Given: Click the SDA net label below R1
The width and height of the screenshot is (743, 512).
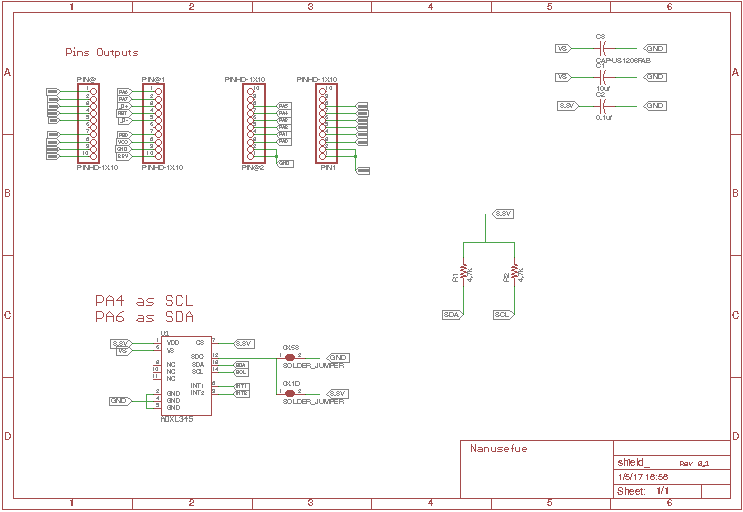Looking at the screenshot, I should click(x=452, y=314).
